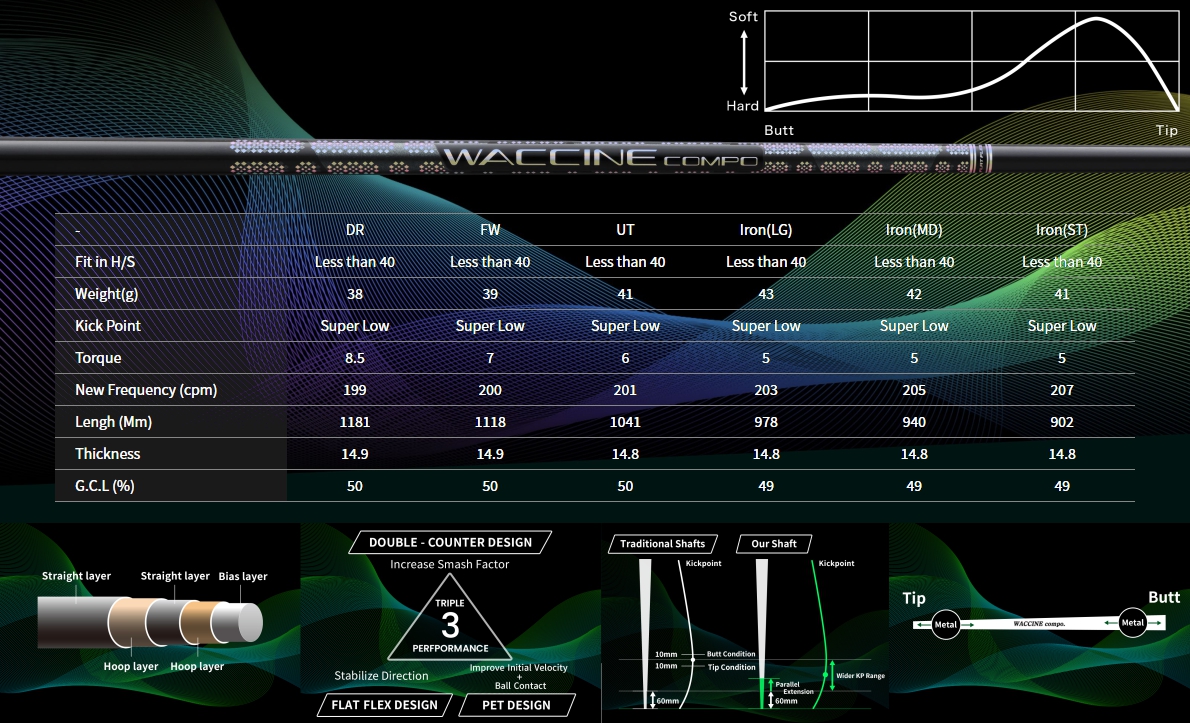
Task: Click the G.C.L value 50 under FW
Action: 490,486
